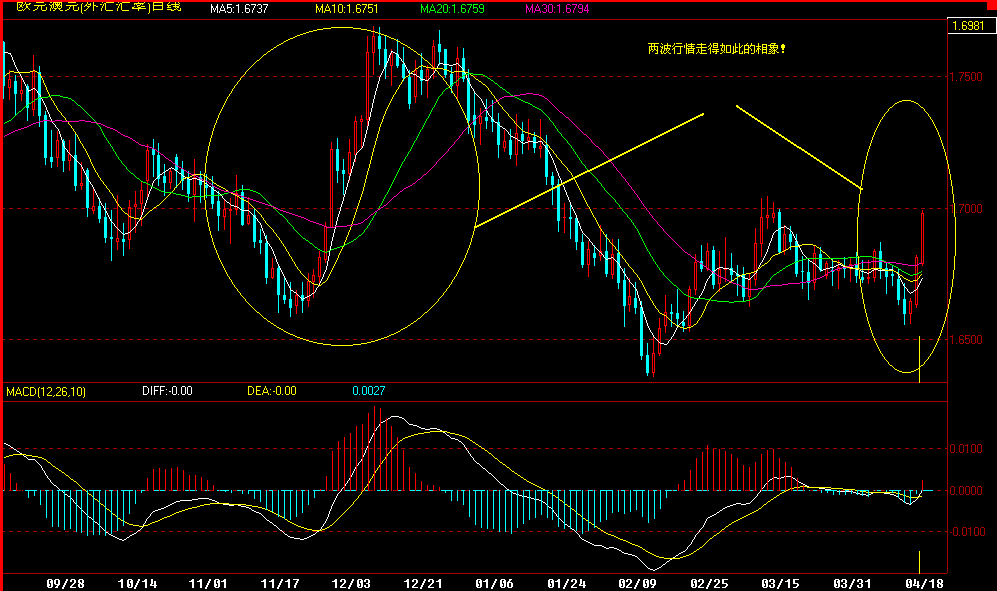Click the cyan 0.0027 MACD value

point(368,392)
